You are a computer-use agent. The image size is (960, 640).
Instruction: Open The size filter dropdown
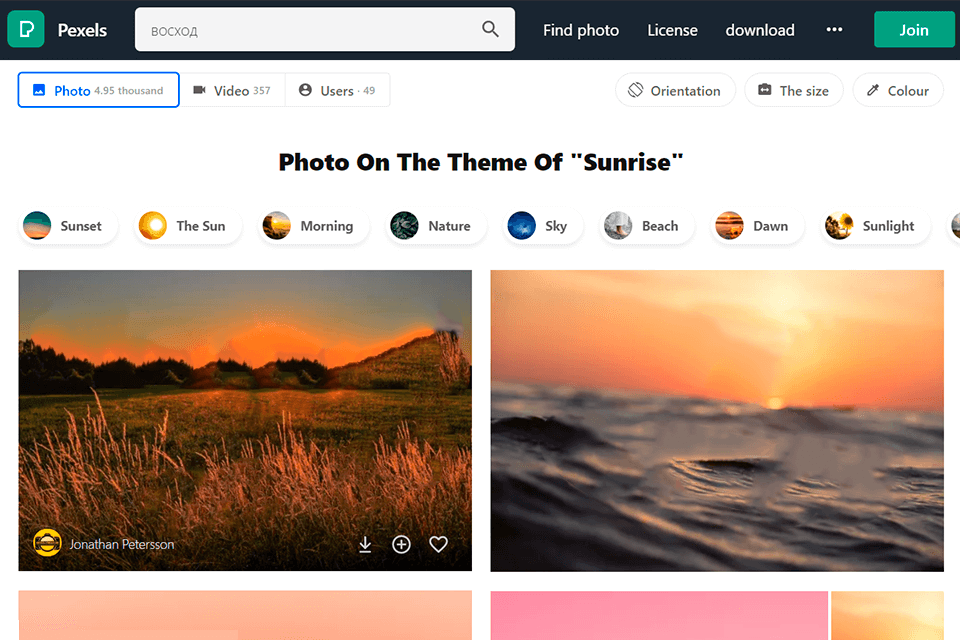pyautogui.click(x=793, y=90)
